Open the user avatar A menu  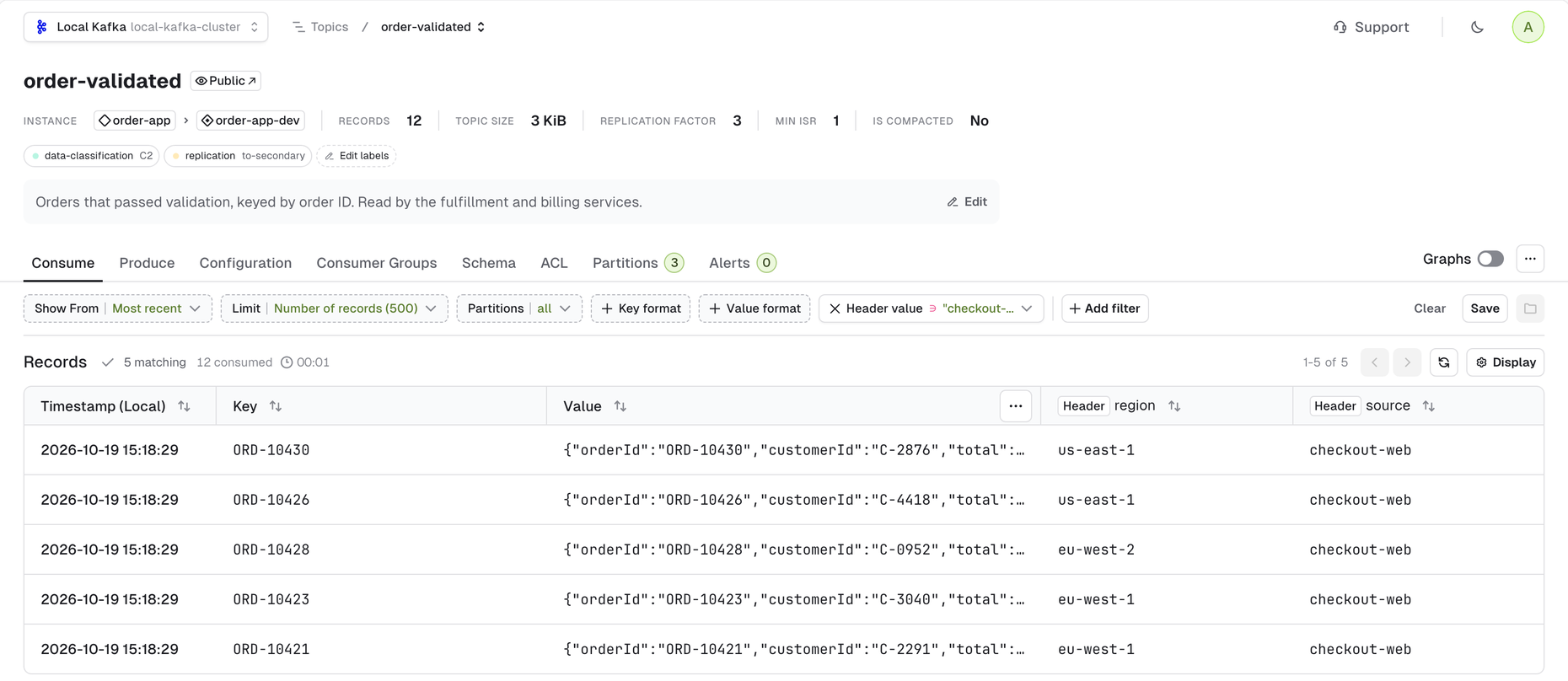(x=1528, y=27)
